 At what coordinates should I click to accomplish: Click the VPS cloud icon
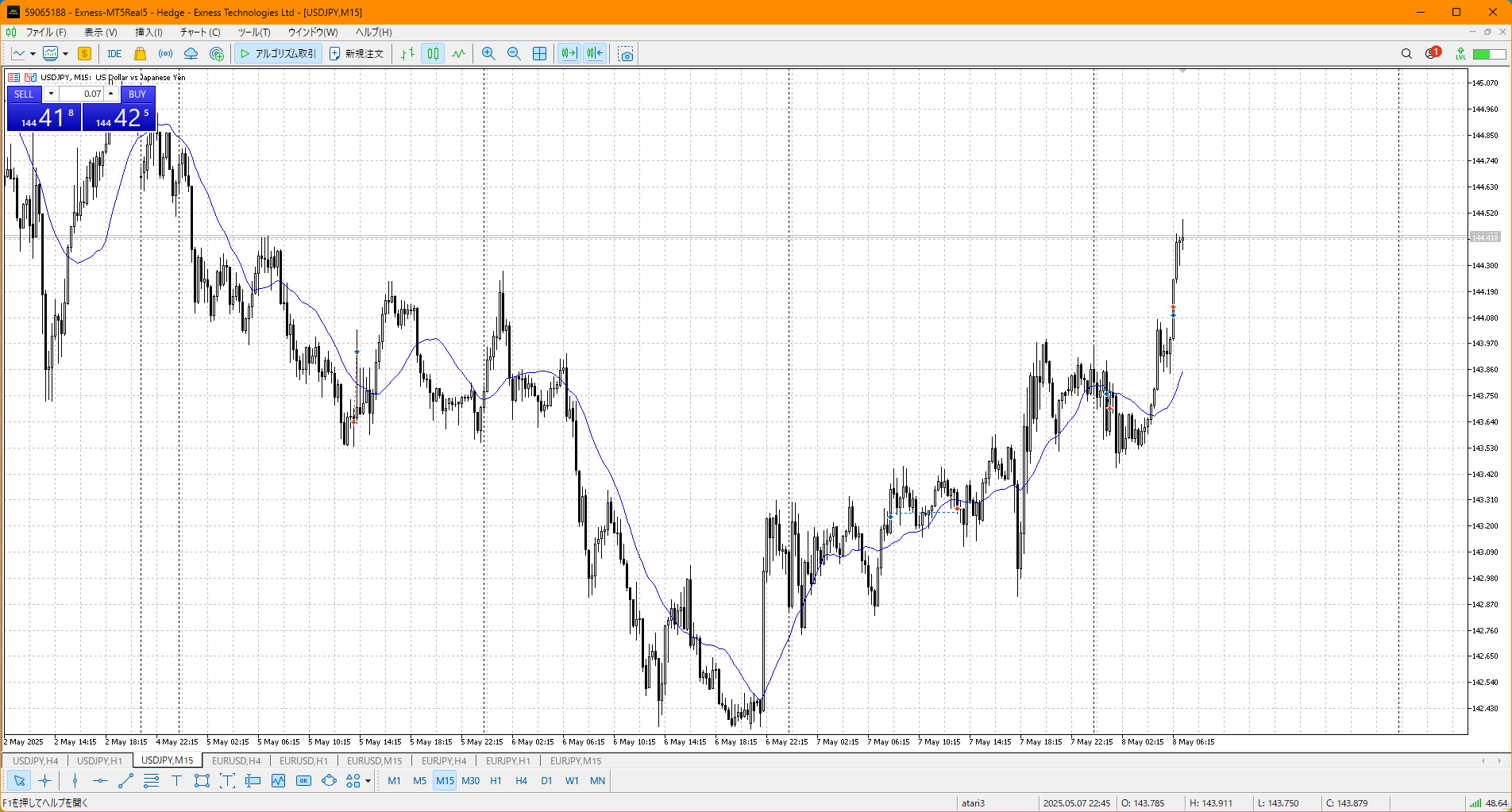[191, 54]
